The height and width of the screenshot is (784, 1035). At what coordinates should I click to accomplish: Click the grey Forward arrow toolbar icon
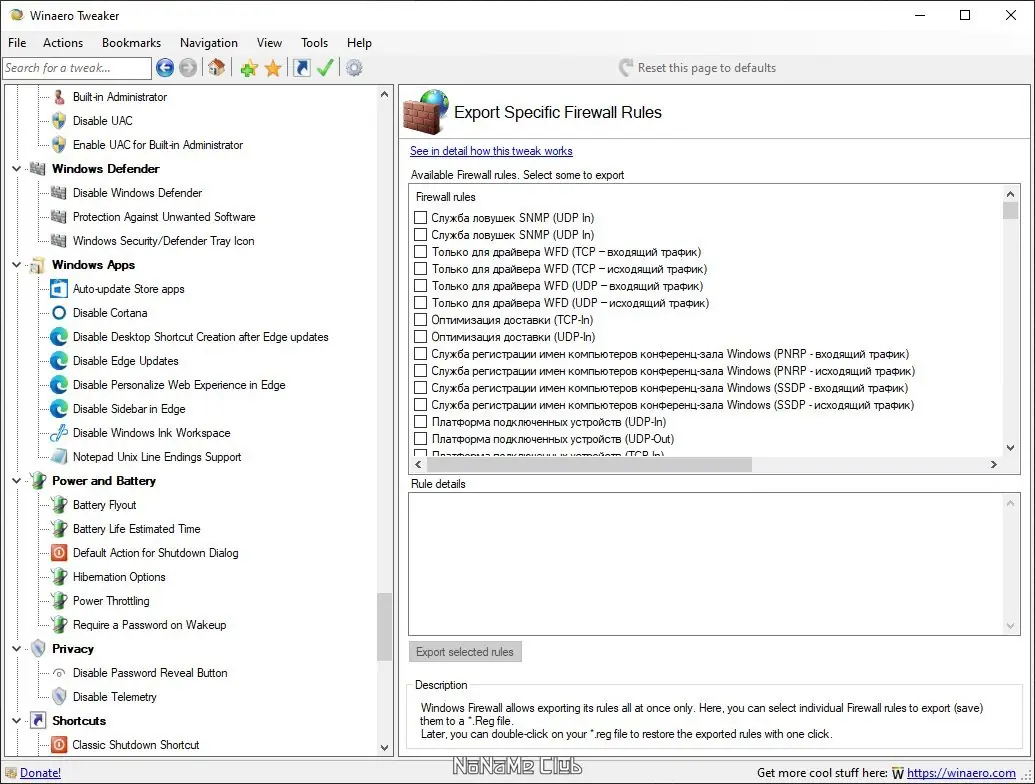coord(188,67)
